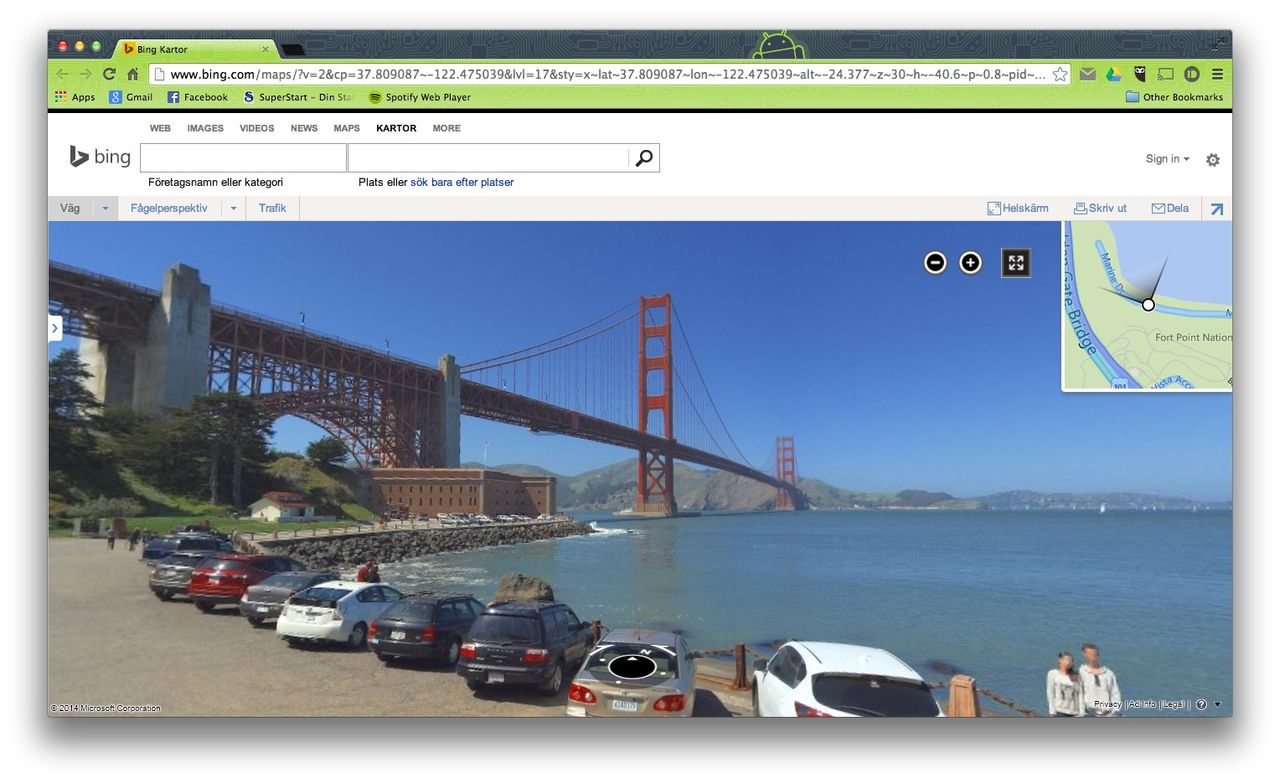
Task: Click the sök bara efter platser link
Action: 463,182
